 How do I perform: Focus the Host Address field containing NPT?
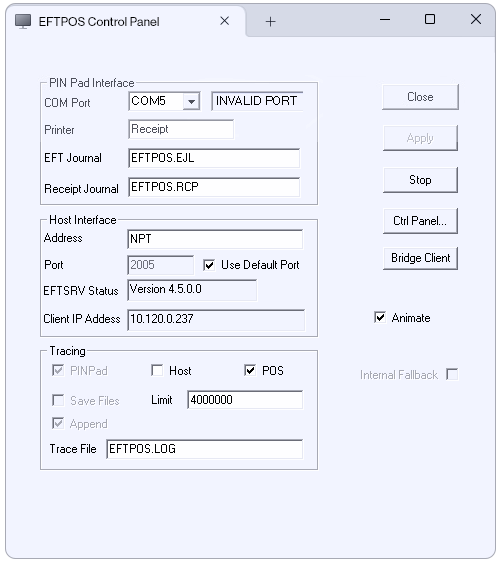click(215, 239)
